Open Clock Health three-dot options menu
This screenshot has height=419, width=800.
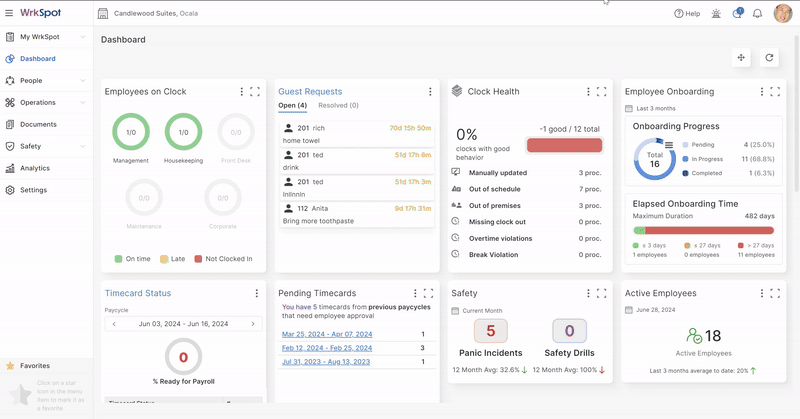588,92
